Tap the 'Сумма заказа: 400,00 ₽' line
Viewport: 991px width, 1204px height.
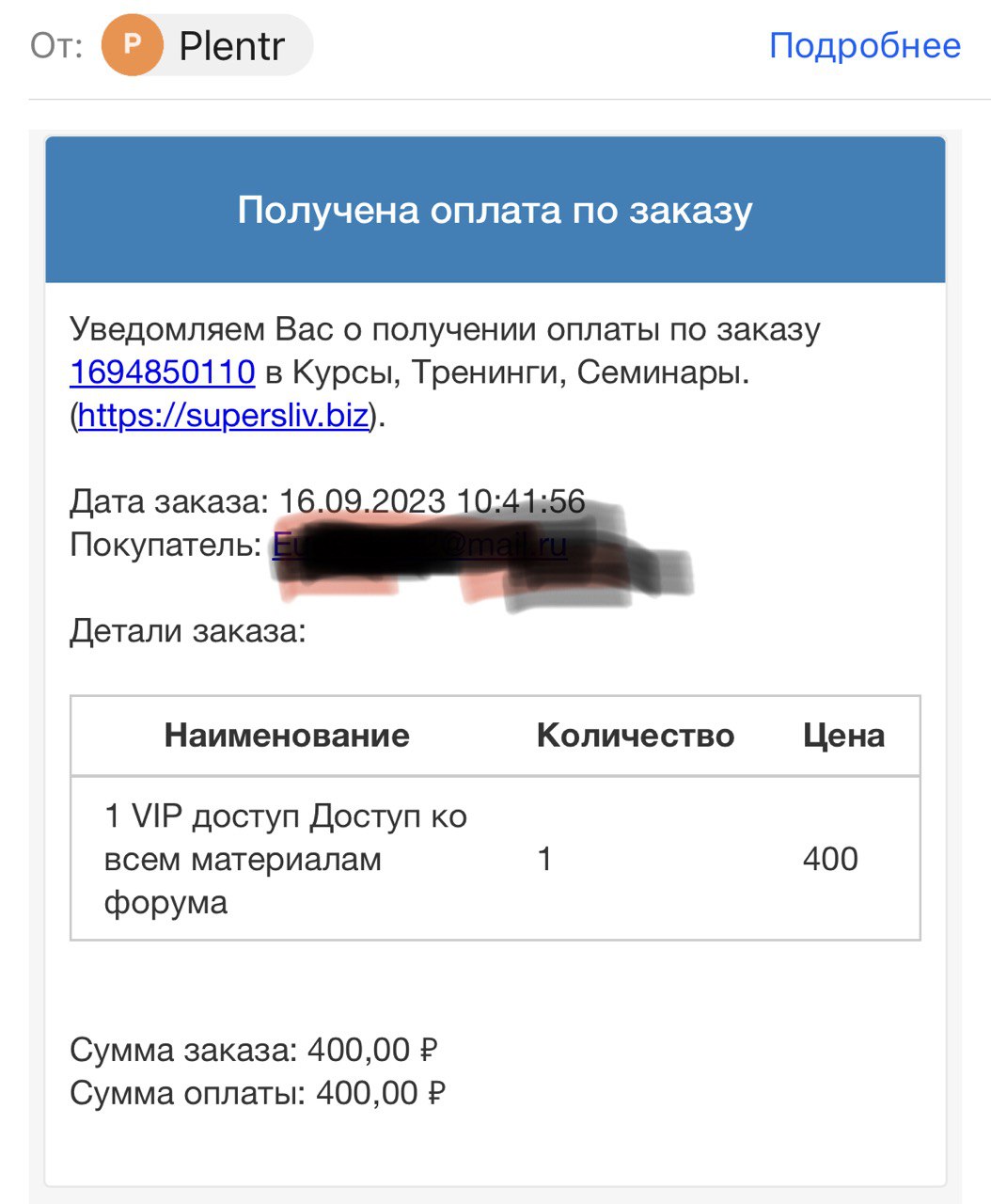254,1050
